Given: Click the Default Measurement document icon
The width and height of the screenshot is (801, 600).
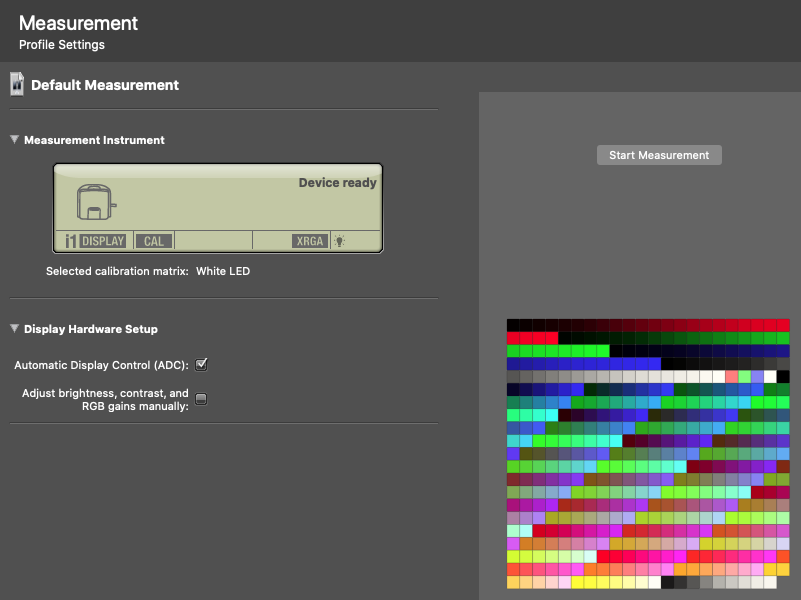Looking at the screenshot, I should tap(17, 84).
